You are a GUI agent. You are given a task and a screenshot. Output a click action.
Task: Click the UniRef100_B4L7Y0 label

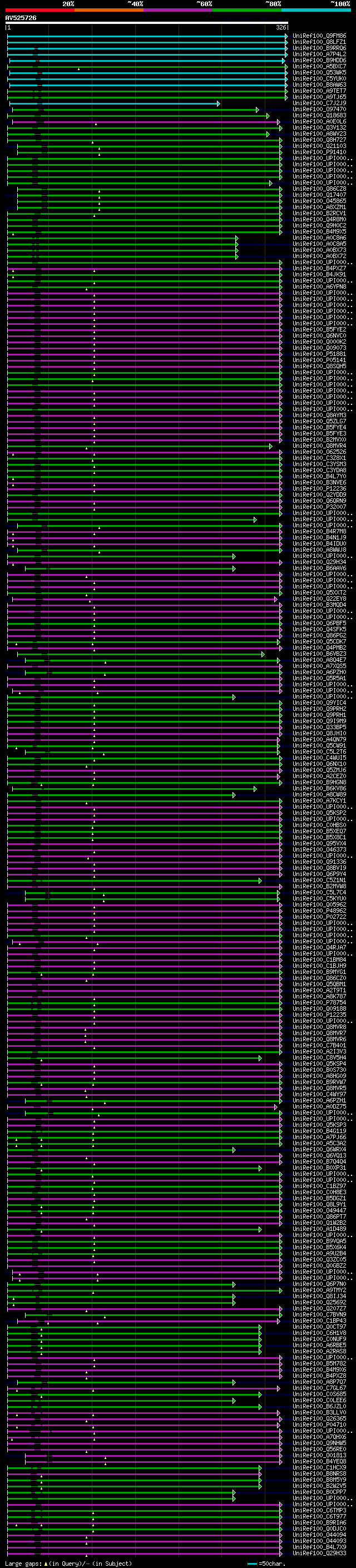pos(319,477)
